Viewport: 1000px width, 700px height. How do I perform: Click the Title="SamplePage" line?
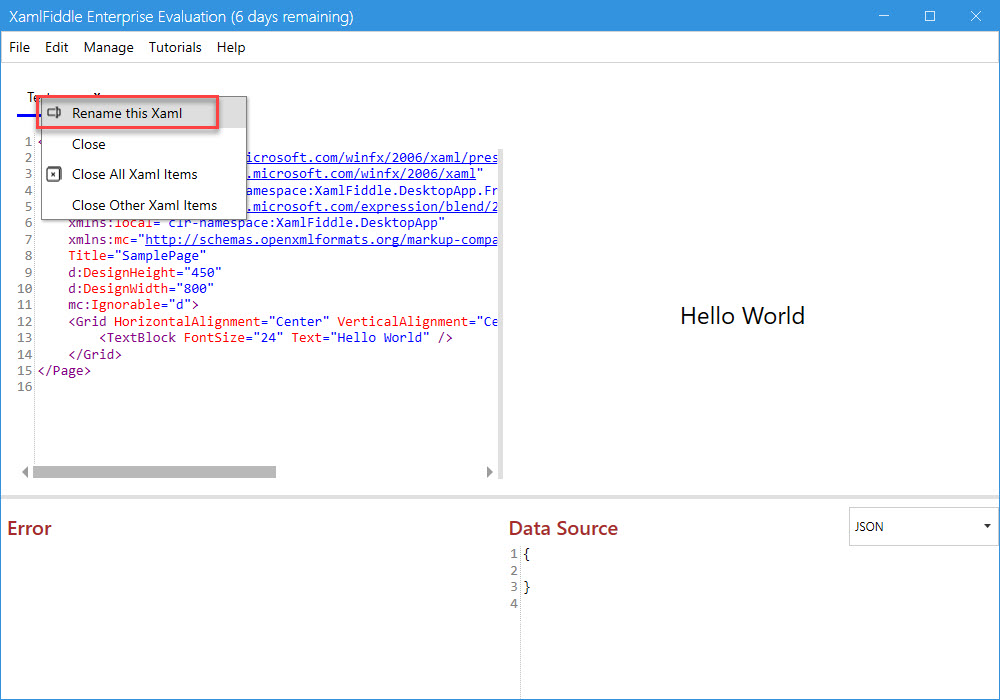137,256
